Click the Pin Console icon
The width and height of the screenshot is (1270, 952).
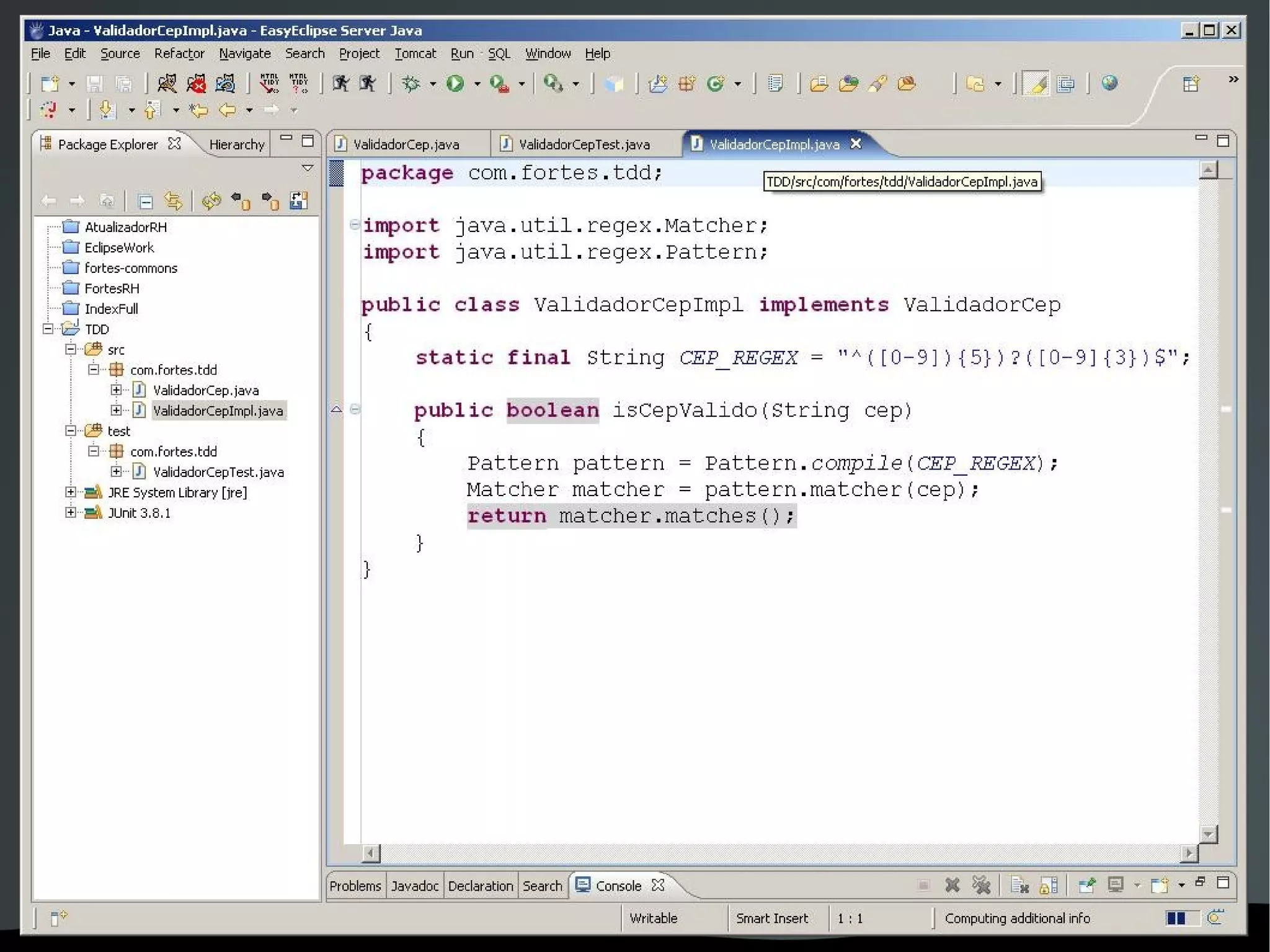pos(1086,885)
